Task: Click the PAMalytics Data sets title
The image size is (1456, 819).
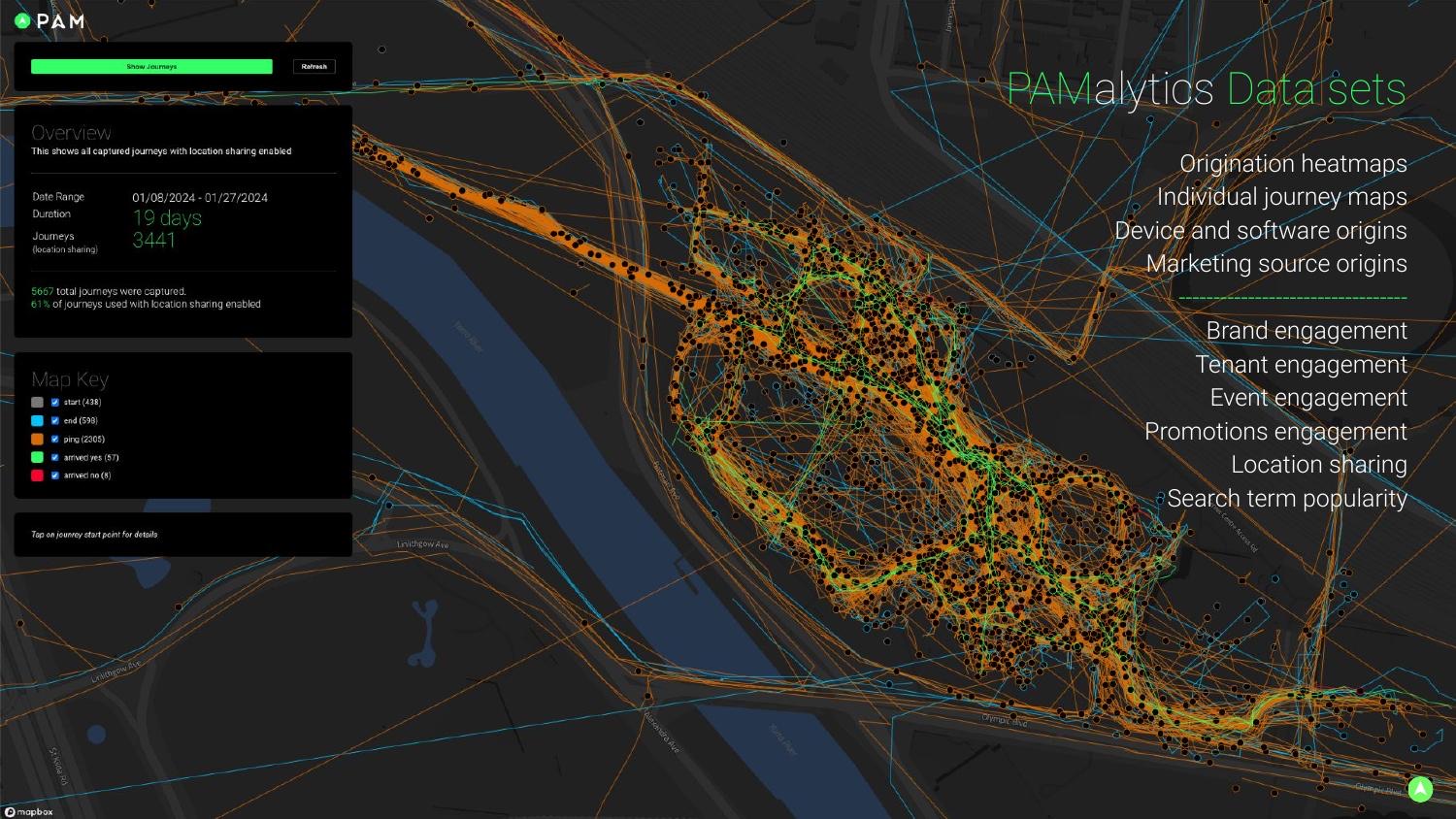Action: 1207,89
